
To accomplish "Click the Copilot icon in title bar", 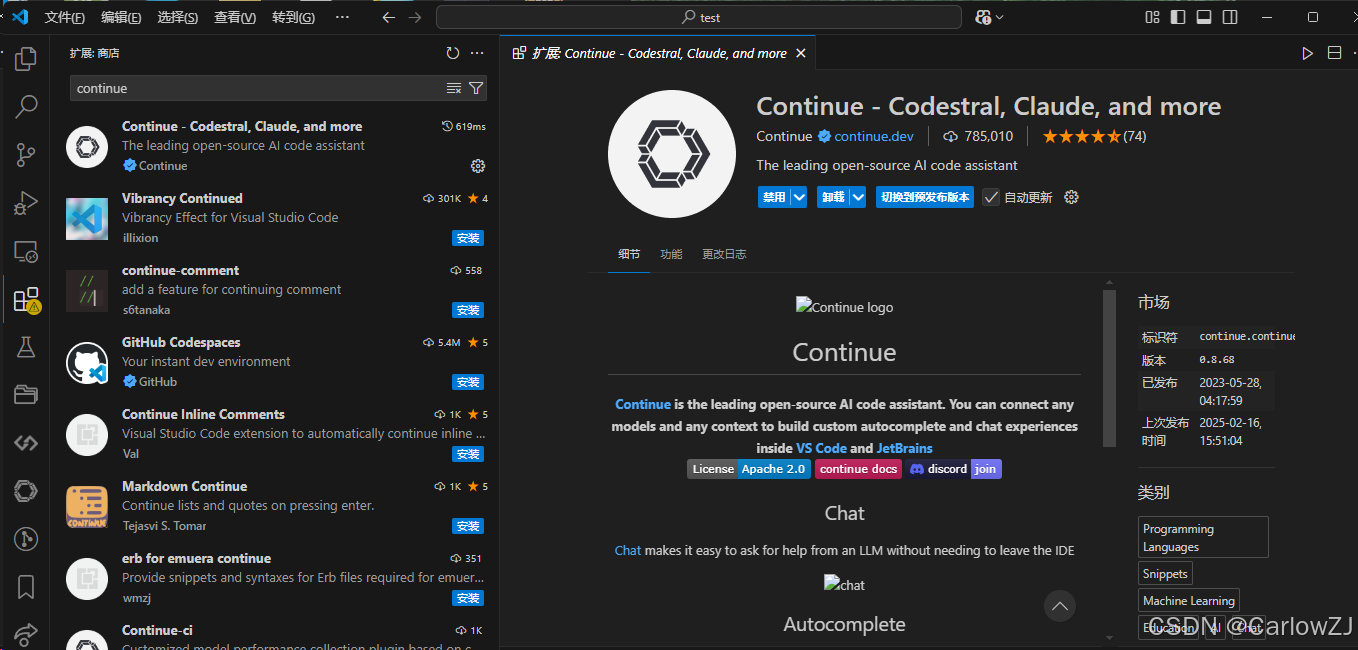I will [983, 17].
